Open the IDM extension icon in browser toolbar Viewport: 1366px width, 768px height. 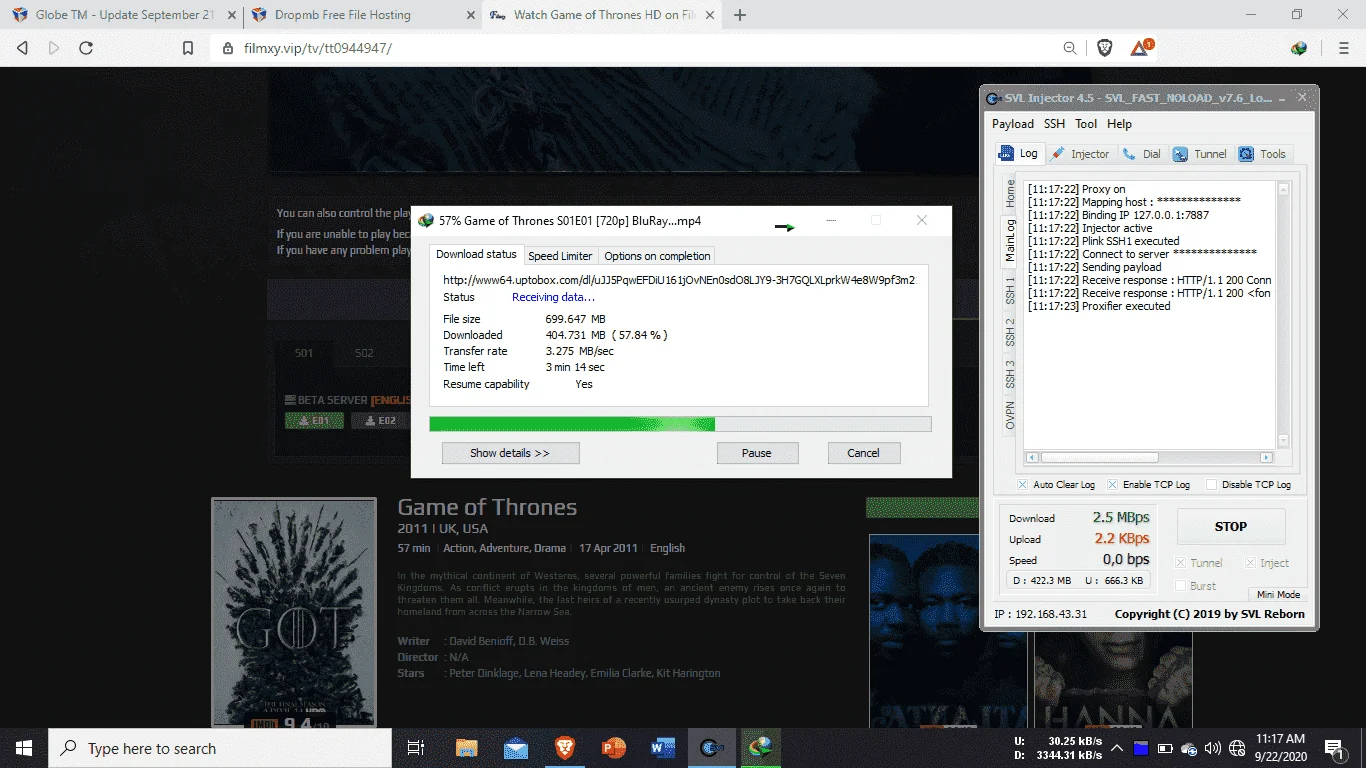tap(1299, 48)
